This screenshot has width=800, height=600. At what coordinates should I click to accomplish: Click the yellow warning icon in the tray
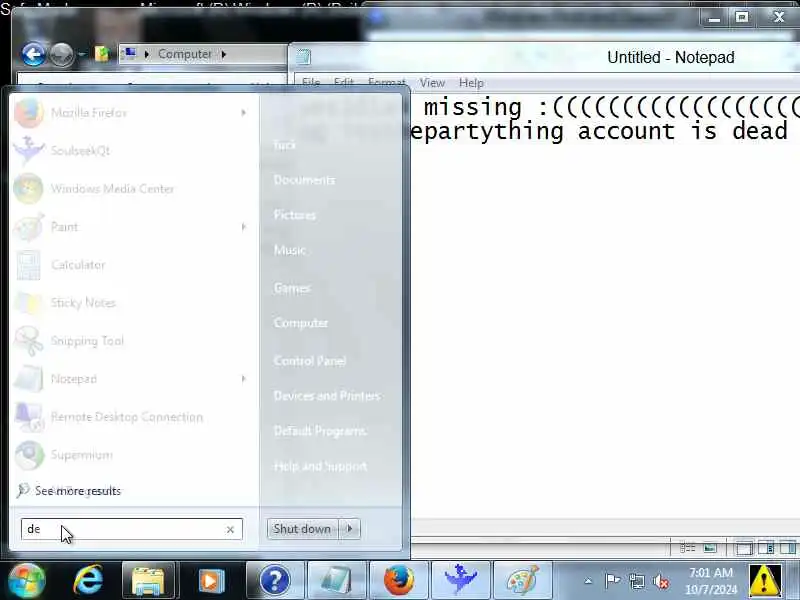(x=764, y=580)
